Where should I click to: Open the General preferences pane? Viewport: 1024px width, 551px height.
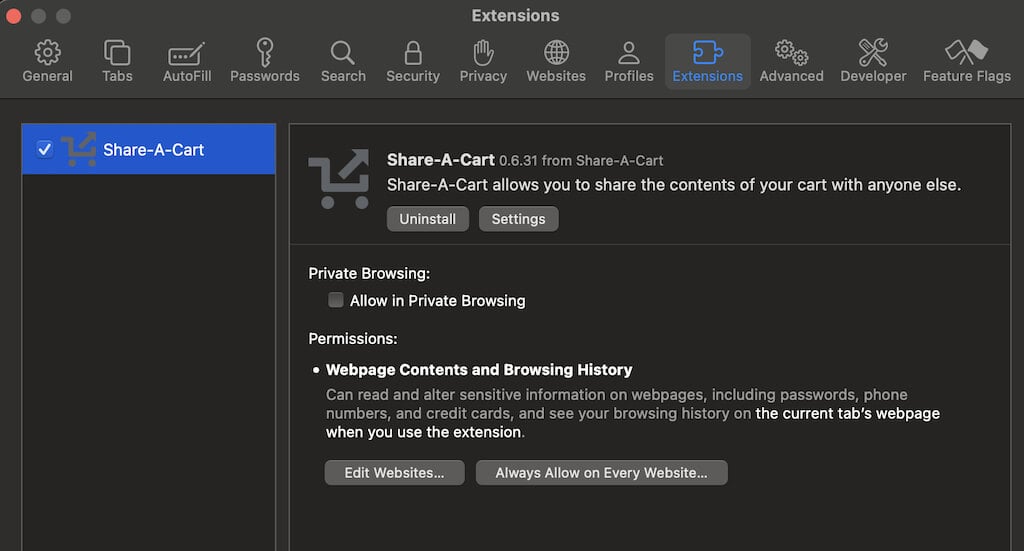click(x=47, y=61)
